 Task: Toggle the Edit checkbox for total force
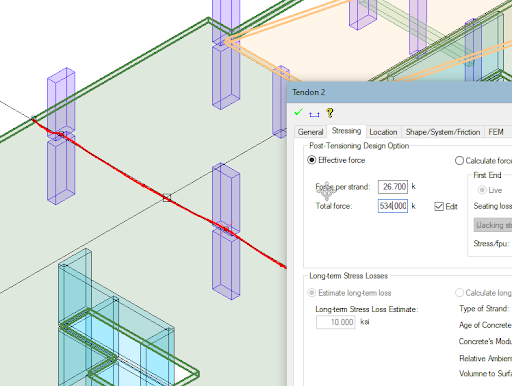coord(439,206)
